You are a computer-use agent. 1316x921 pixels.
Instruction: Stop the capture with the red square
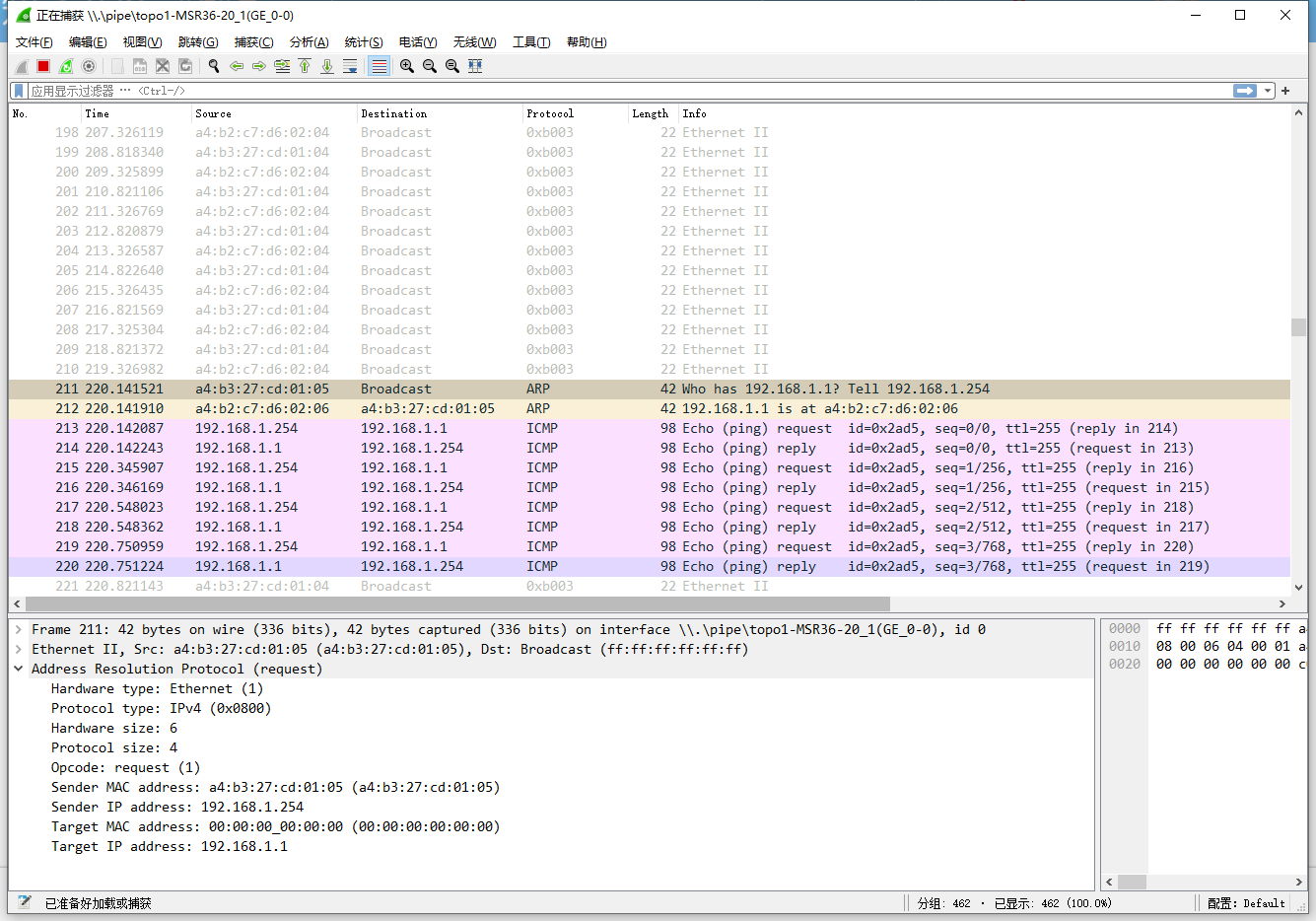(43, 66)
